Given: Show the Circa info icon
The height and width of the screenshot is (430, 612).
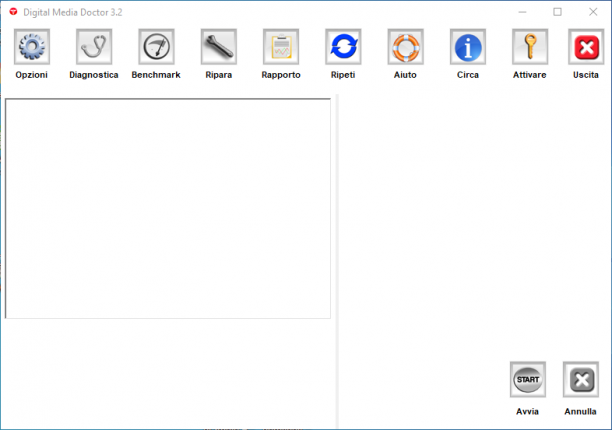Looking at the screenshot, I should pos(468,46).
